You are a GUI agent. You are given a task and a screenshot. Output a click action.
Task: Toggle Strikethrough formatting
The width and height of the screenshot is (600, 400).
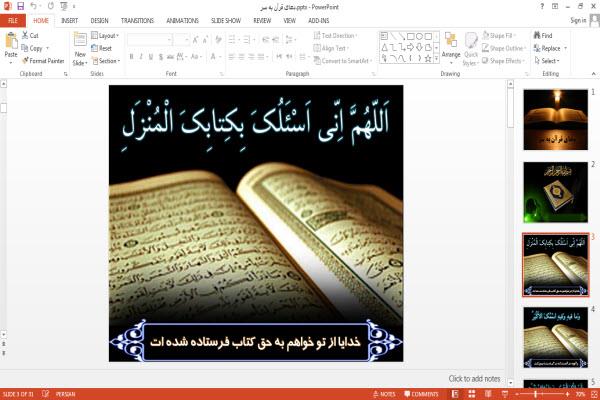170,57
